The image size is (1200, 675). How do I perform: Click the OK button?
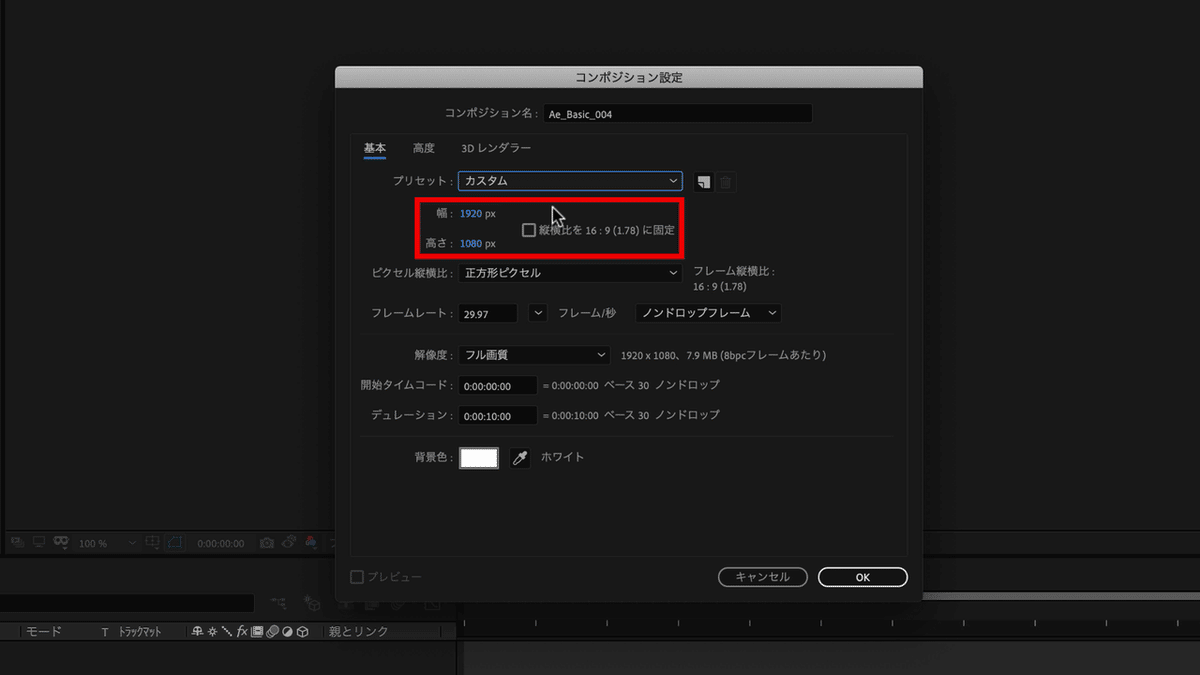(863, 577)
